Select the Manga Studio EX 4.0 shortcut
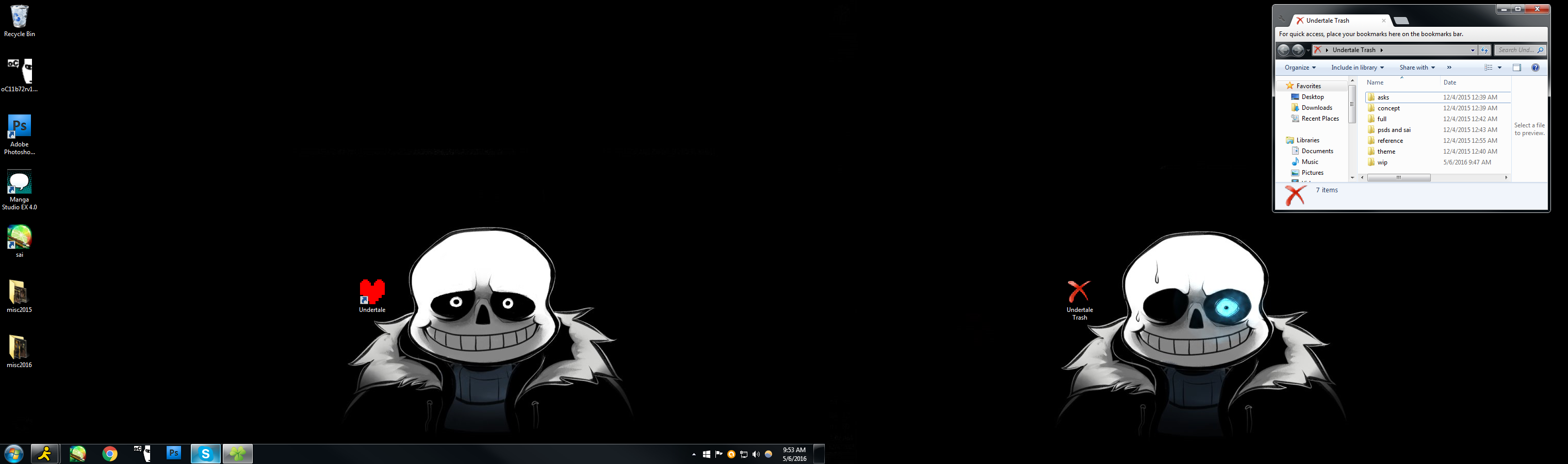1568x464 pixels. tap(20, 190)
